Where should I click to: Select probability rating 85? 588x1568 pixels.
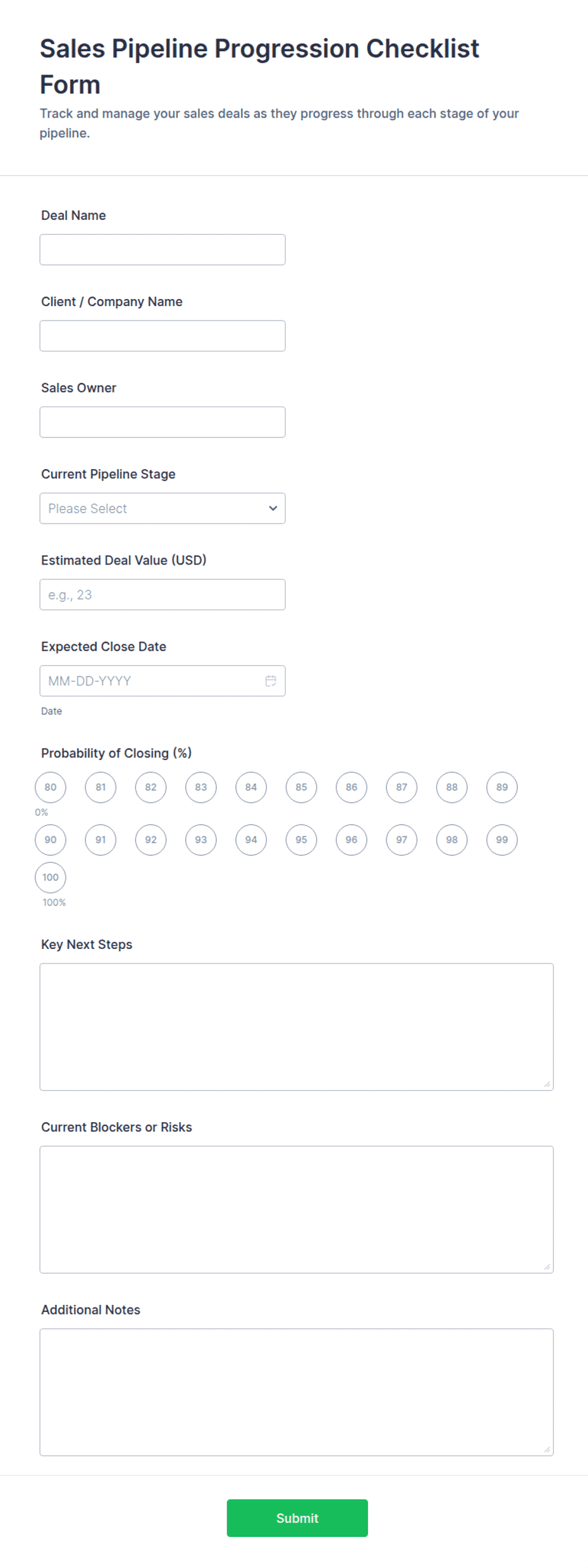click(x=301, y=787)
